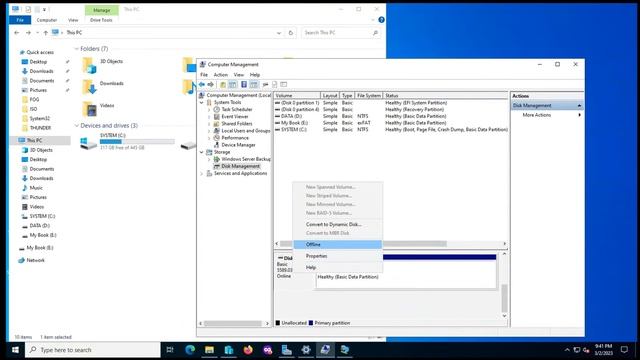Collapse the Folders (7) group in File Explorer
640x360 pixels.
[x=76, y=49]
